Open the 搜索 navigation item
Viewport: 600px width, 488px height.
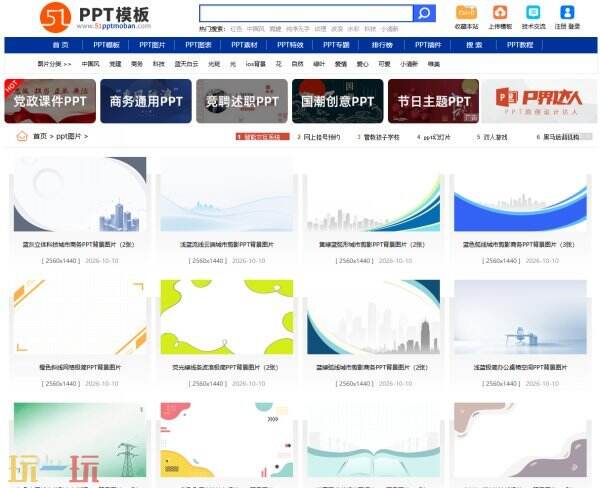[x=474, y=45]
